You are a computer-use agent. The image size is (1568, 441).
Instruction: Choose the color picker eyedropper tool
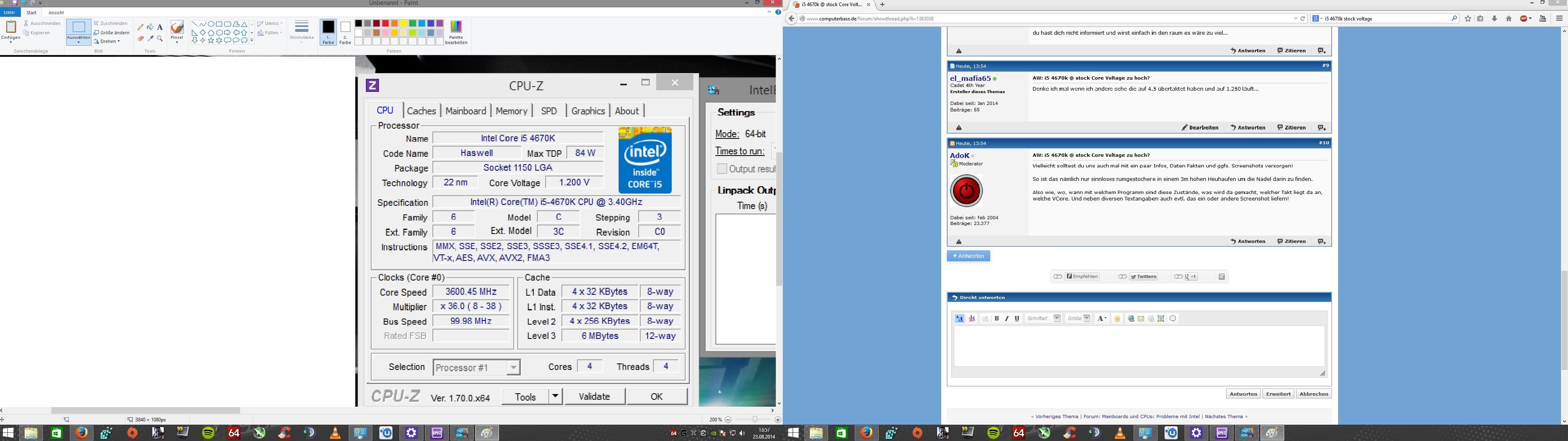pyautogui.click(x=150, y=39)
